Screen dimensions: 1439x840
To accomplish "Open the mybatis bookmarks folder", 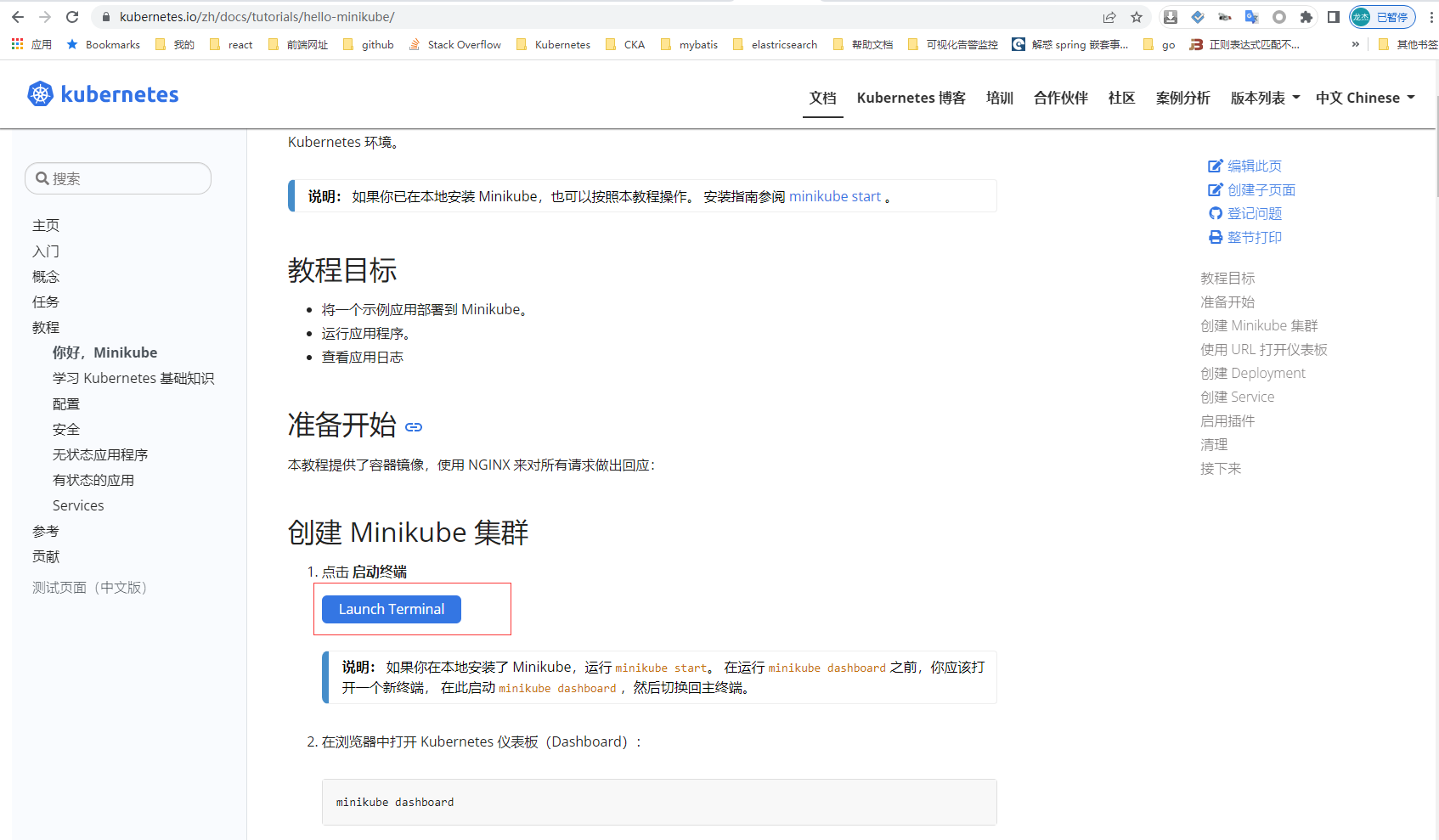I will point(689,44).
